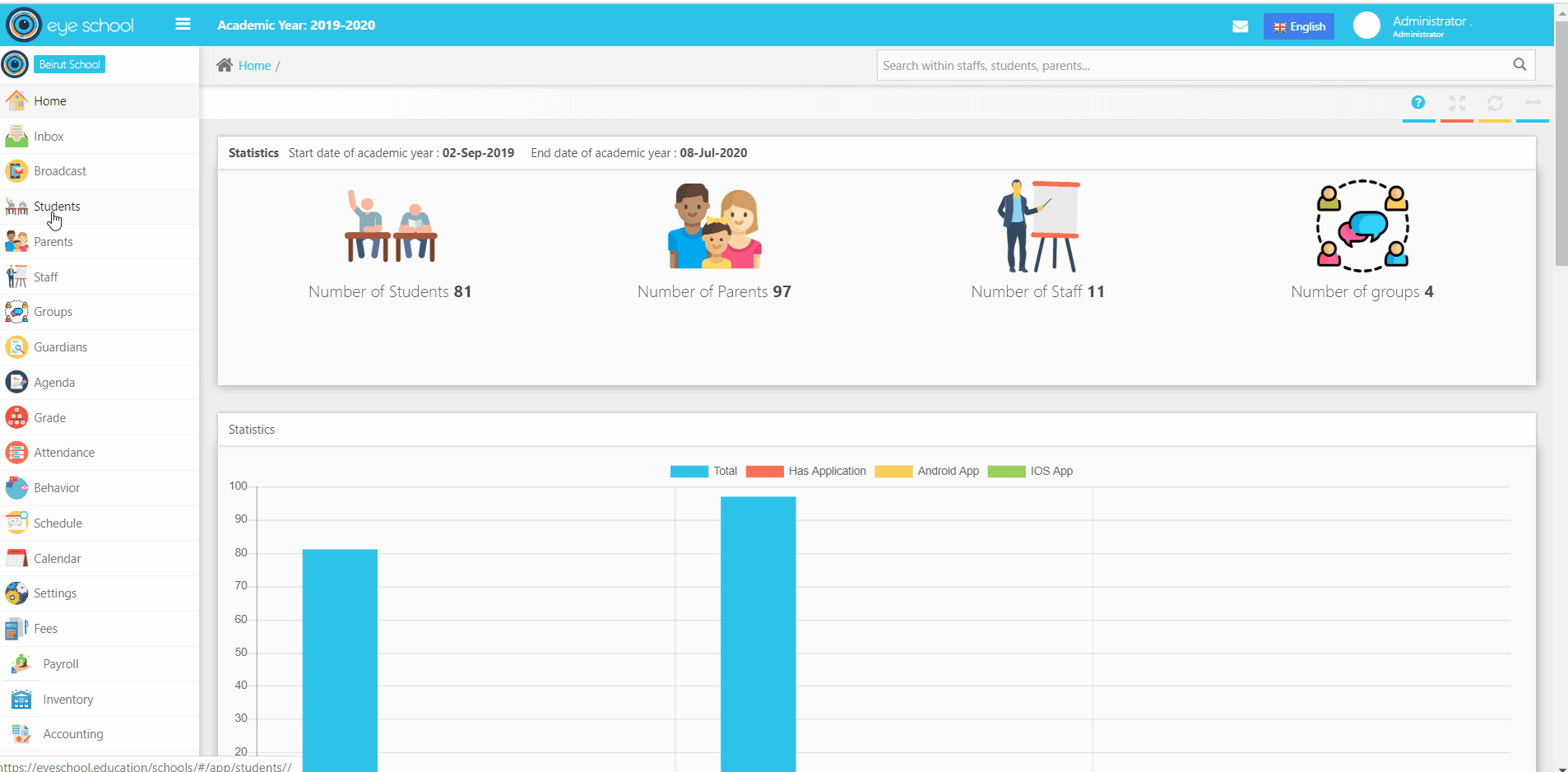Screen dimensions: 1568x772
Task: Click the Fees sidebar icon
Action: 16,629
